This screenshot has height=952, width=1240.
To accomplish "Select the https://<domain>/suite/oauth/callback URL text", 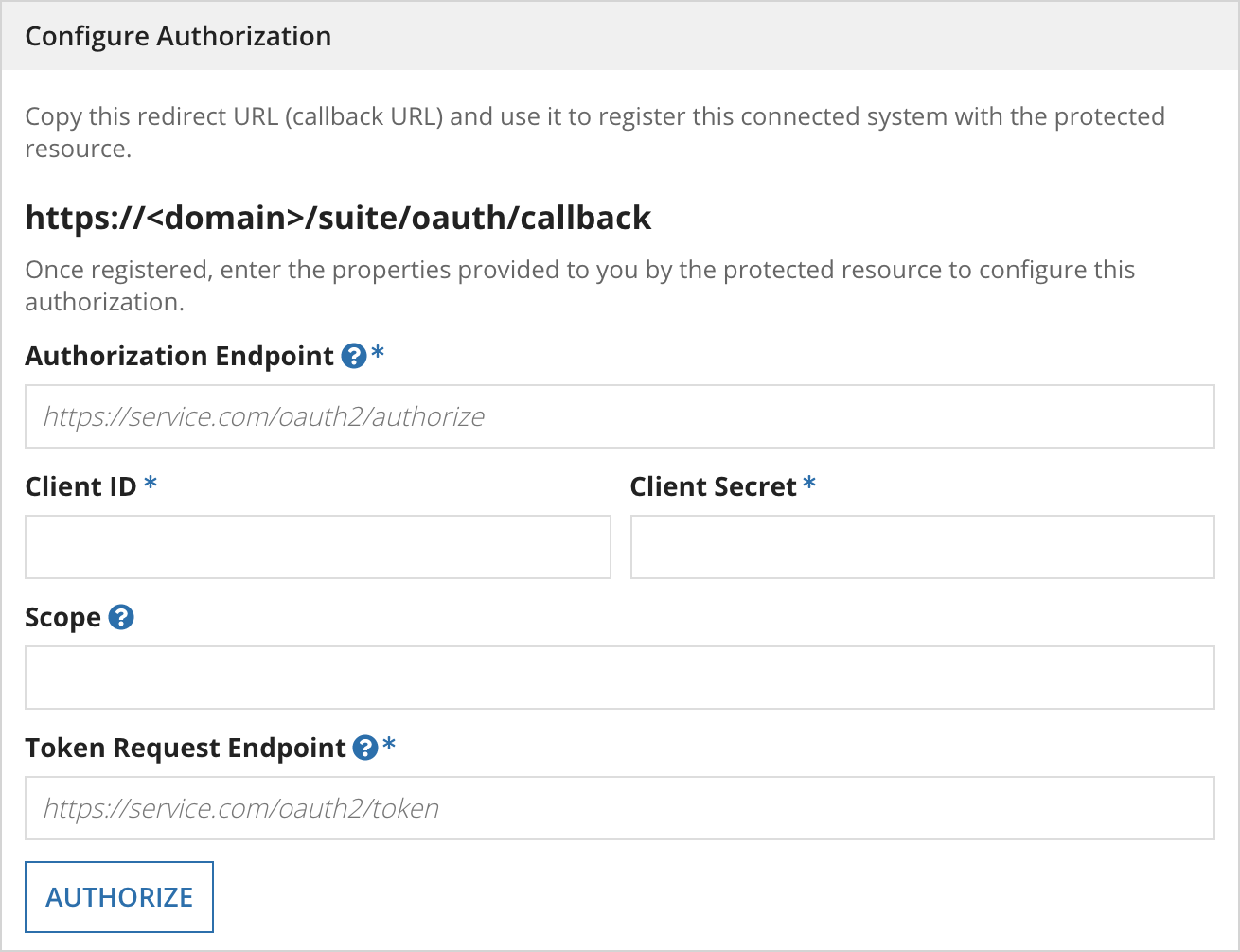I will pyautogui.click(x=338, y=218).
